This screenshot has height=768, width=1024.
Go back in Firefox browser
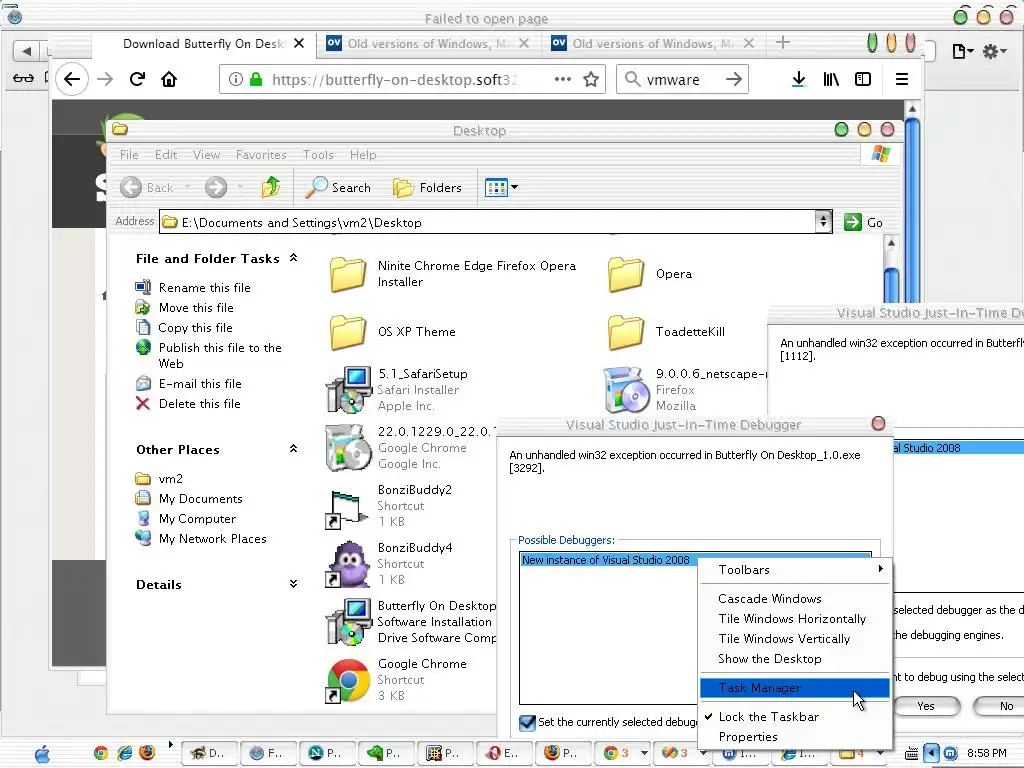[x=72, y=79]
